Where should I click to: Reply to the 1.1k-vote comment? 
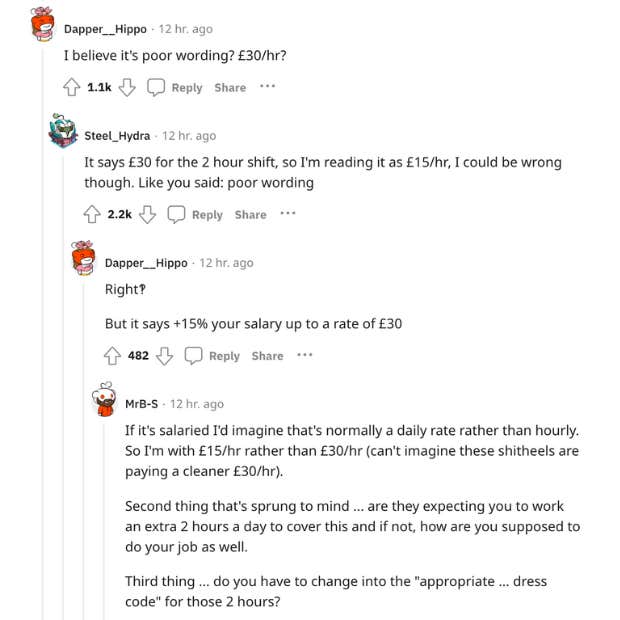tap(175, 87)
